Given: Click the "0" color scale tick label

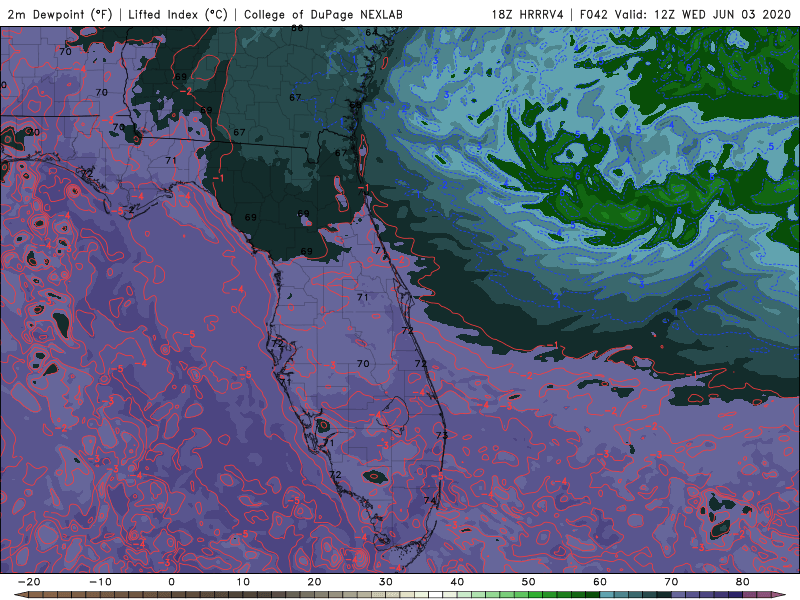Looking at the screenshot, I should tap(171, 582).
